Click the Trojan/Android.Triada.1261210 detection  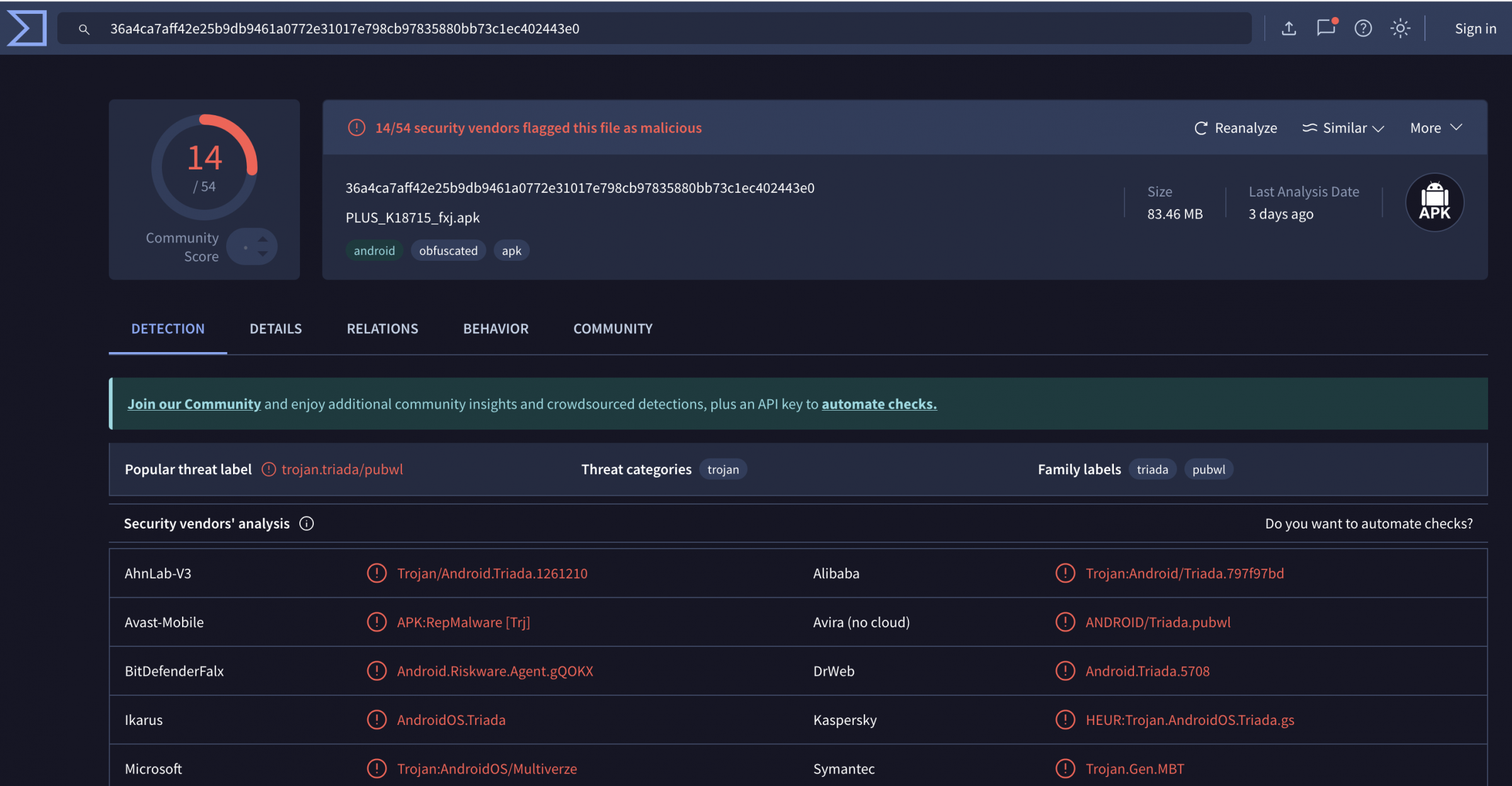492,573
